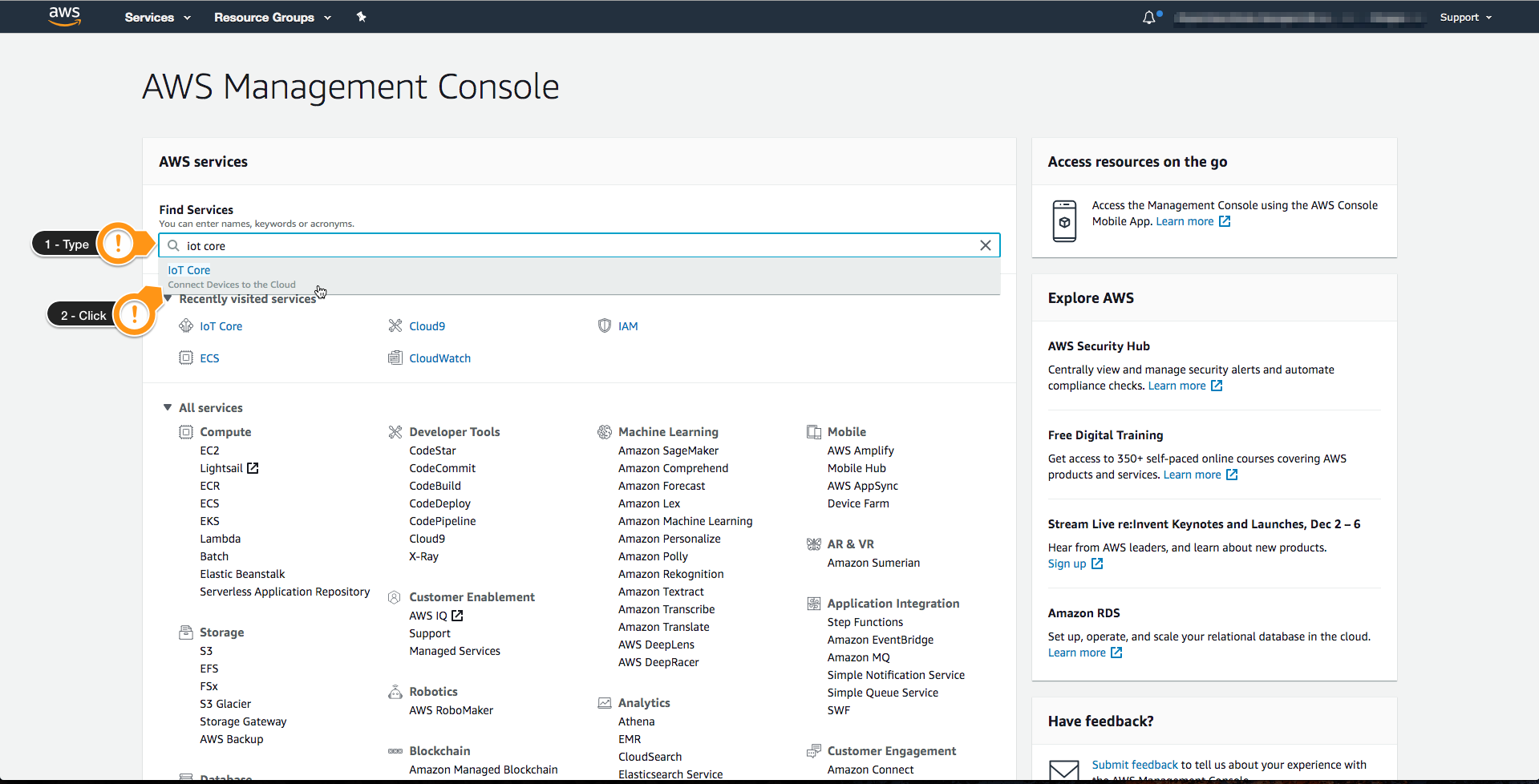Open the EC2 service link
The height and width of the screenshot is (784, 1539).
[x=209, y=451]
